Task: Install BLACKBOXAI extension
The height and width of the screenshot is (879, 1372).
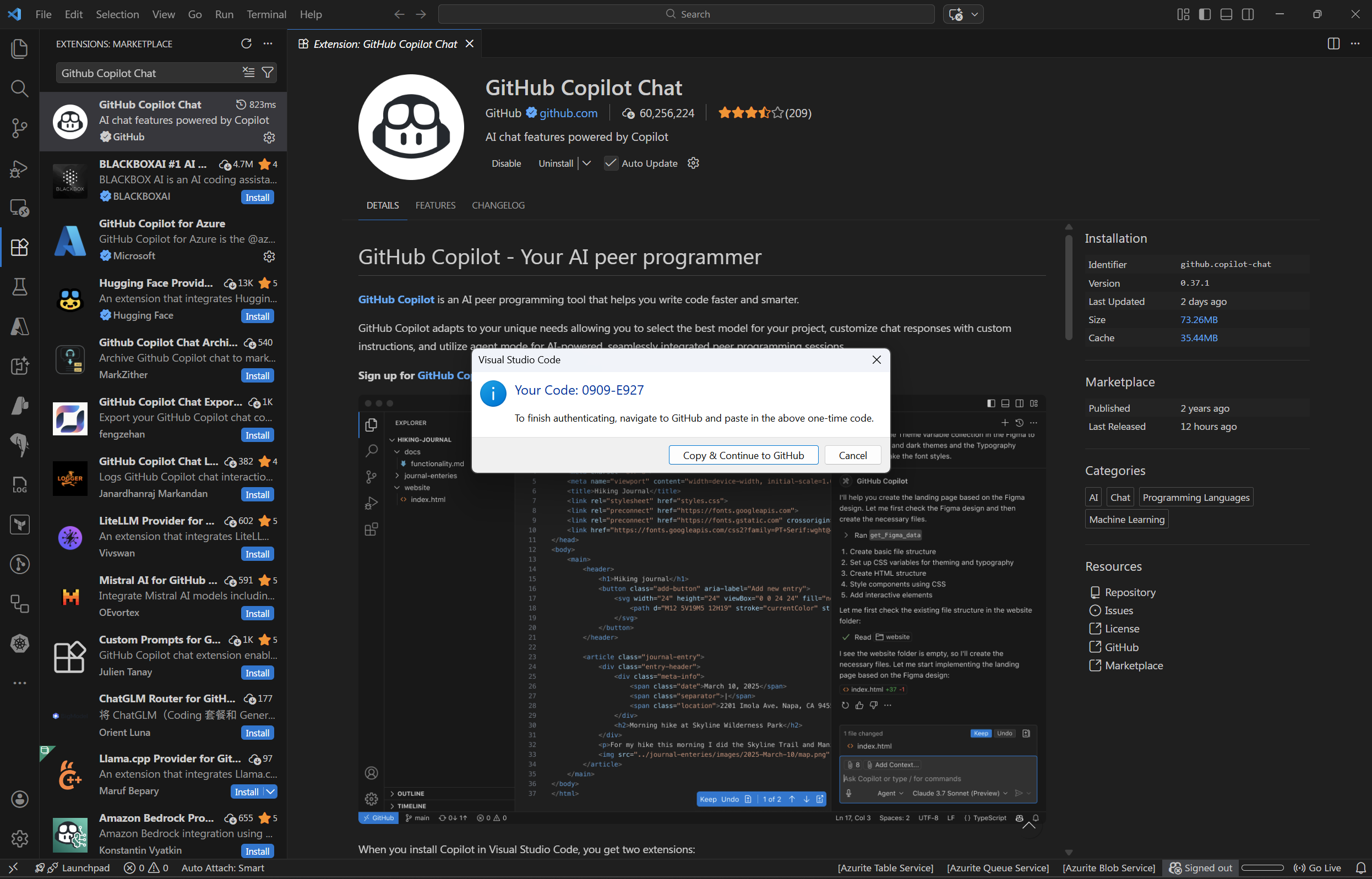Action: (258, 198)
